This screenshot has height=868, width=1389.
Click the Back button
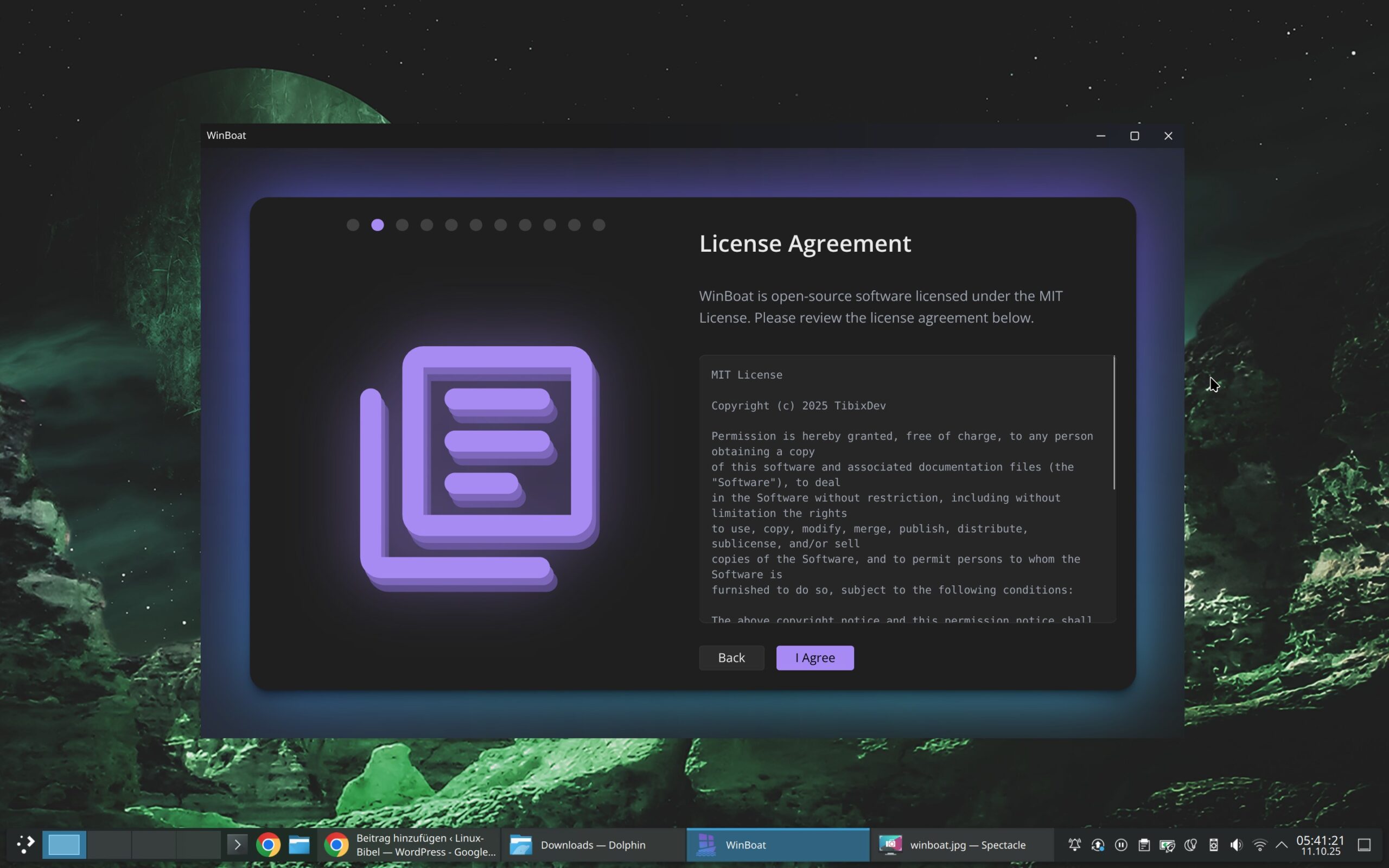tap(731, 658)
